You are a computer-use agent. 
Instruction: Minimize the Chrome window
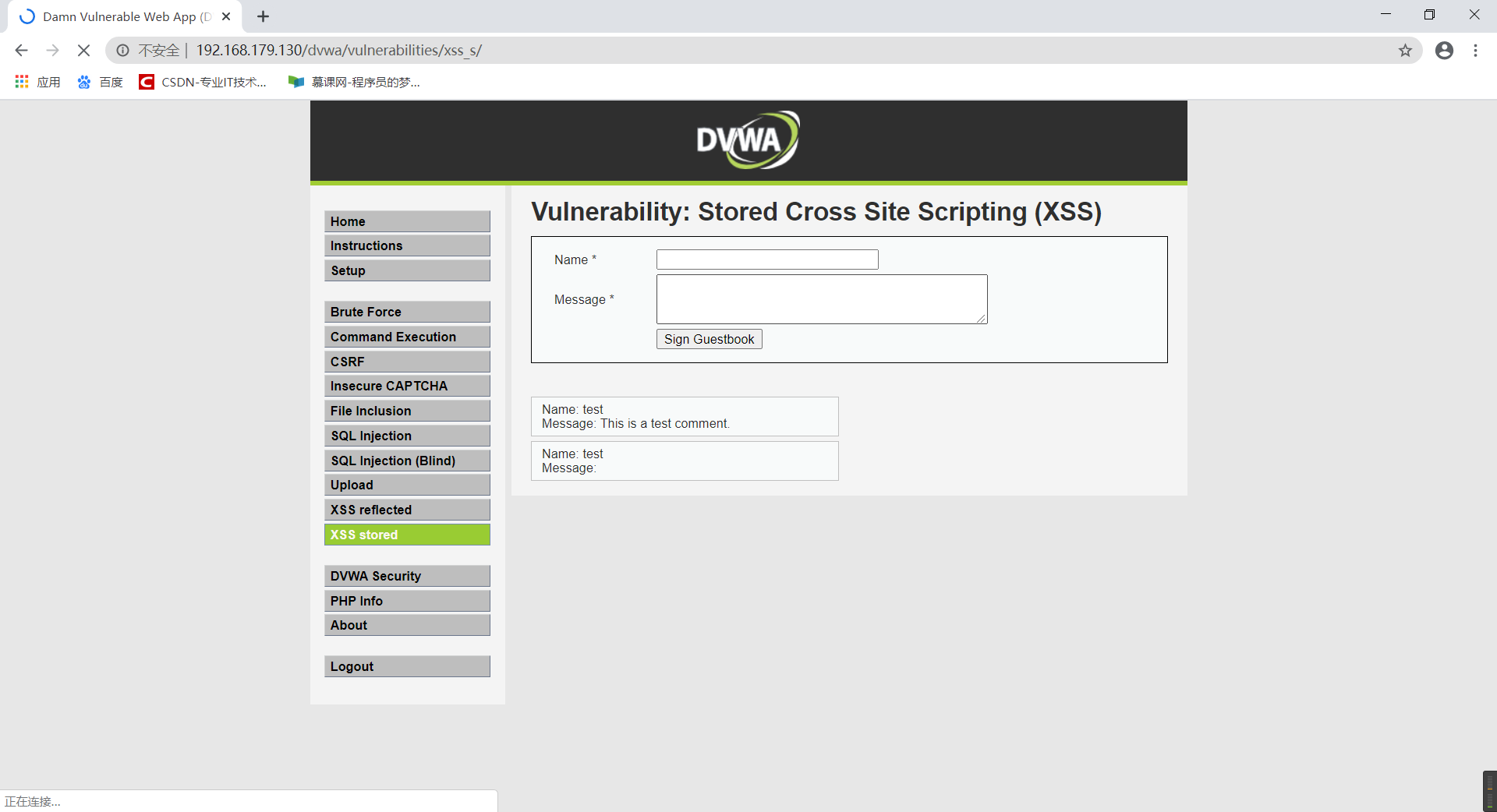pyautogui.click(x=1386, y=15)
